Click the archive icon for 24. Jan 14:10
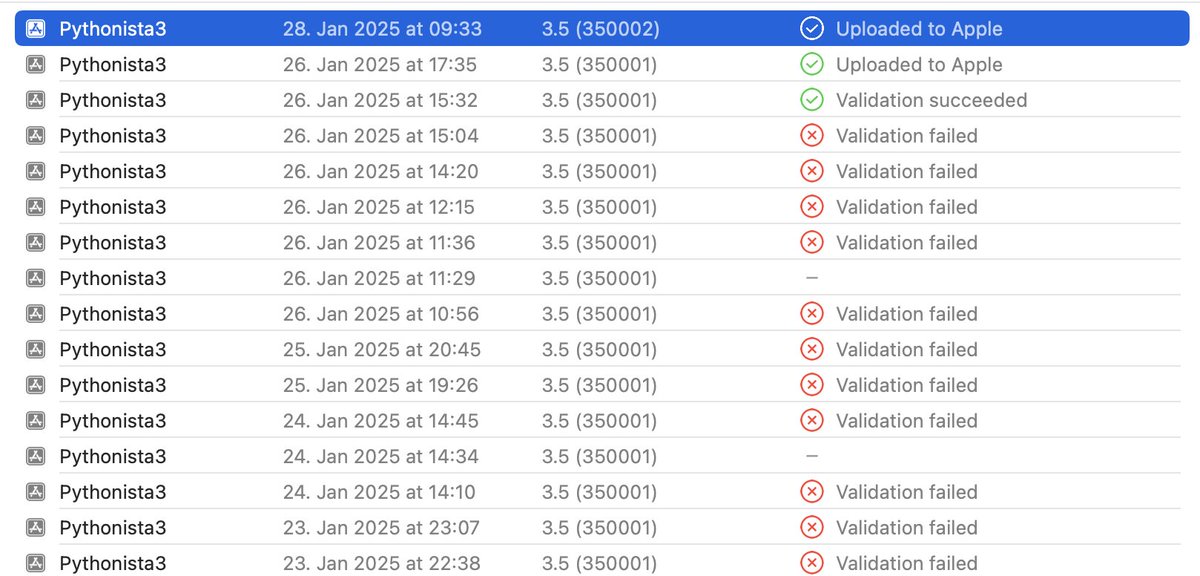The image size is (1200, 576). click(x=35, y=492)
